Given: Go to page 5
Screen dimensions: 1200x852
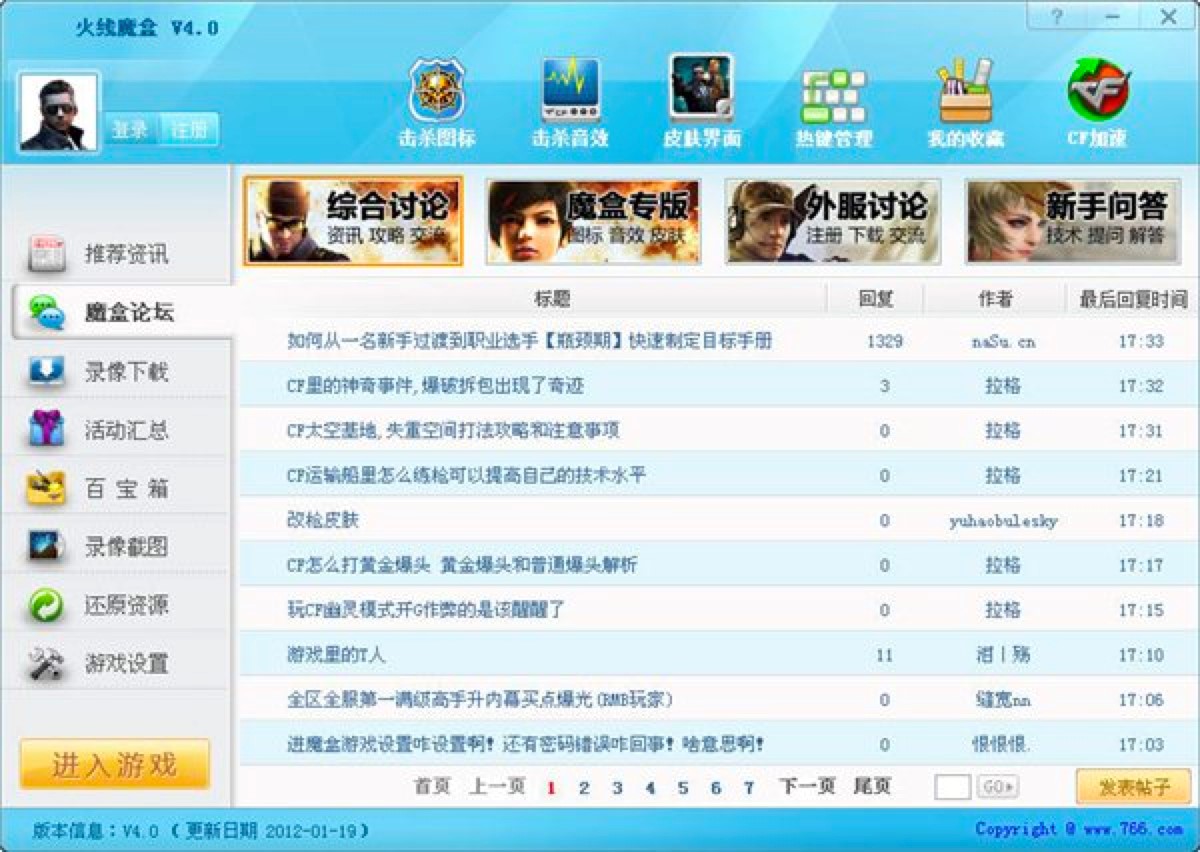Looking at the screenshot, I should coord(683,788).
